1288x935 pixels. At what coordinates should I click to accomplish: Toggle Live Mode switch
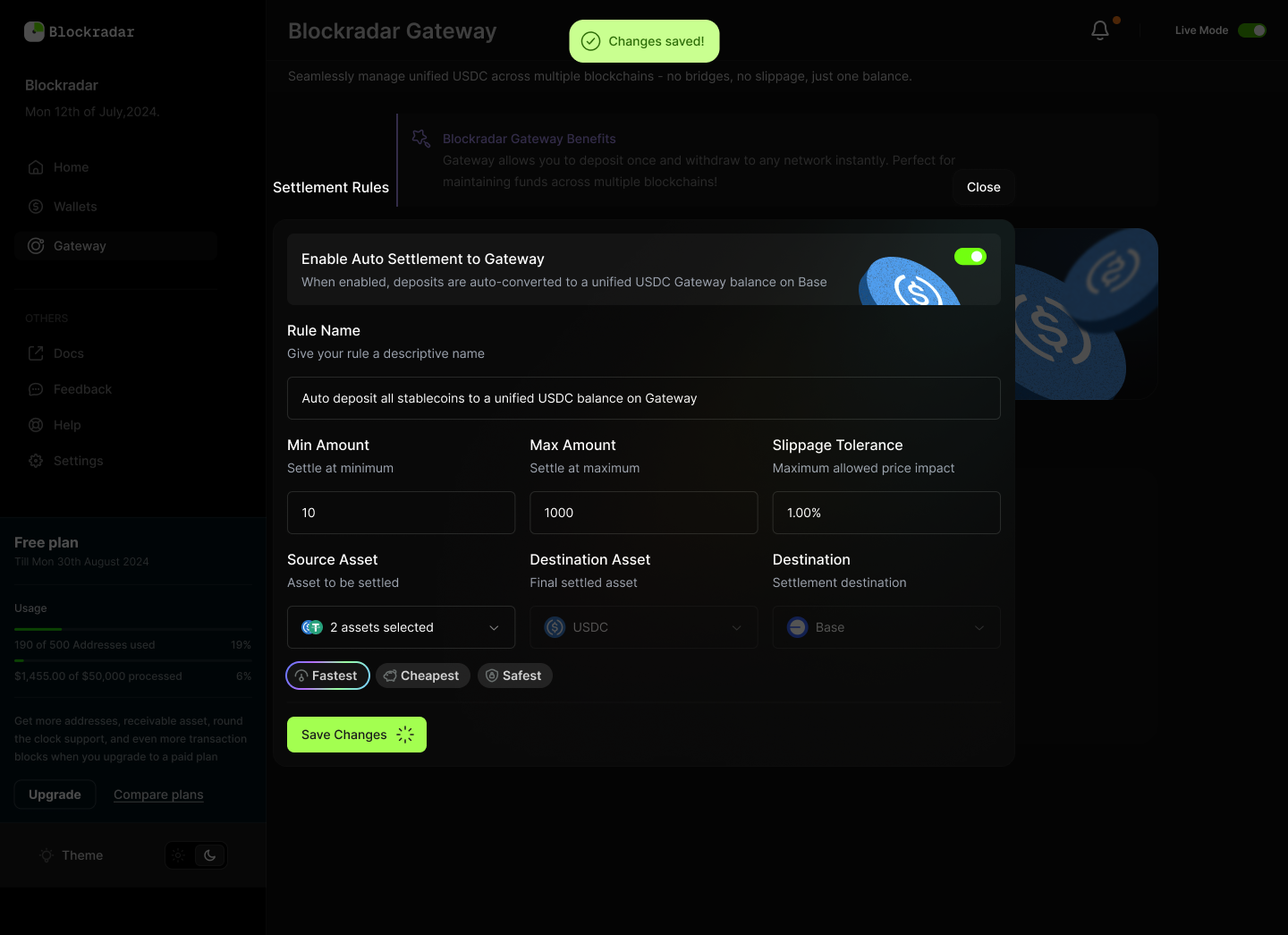pos(1252,30)
